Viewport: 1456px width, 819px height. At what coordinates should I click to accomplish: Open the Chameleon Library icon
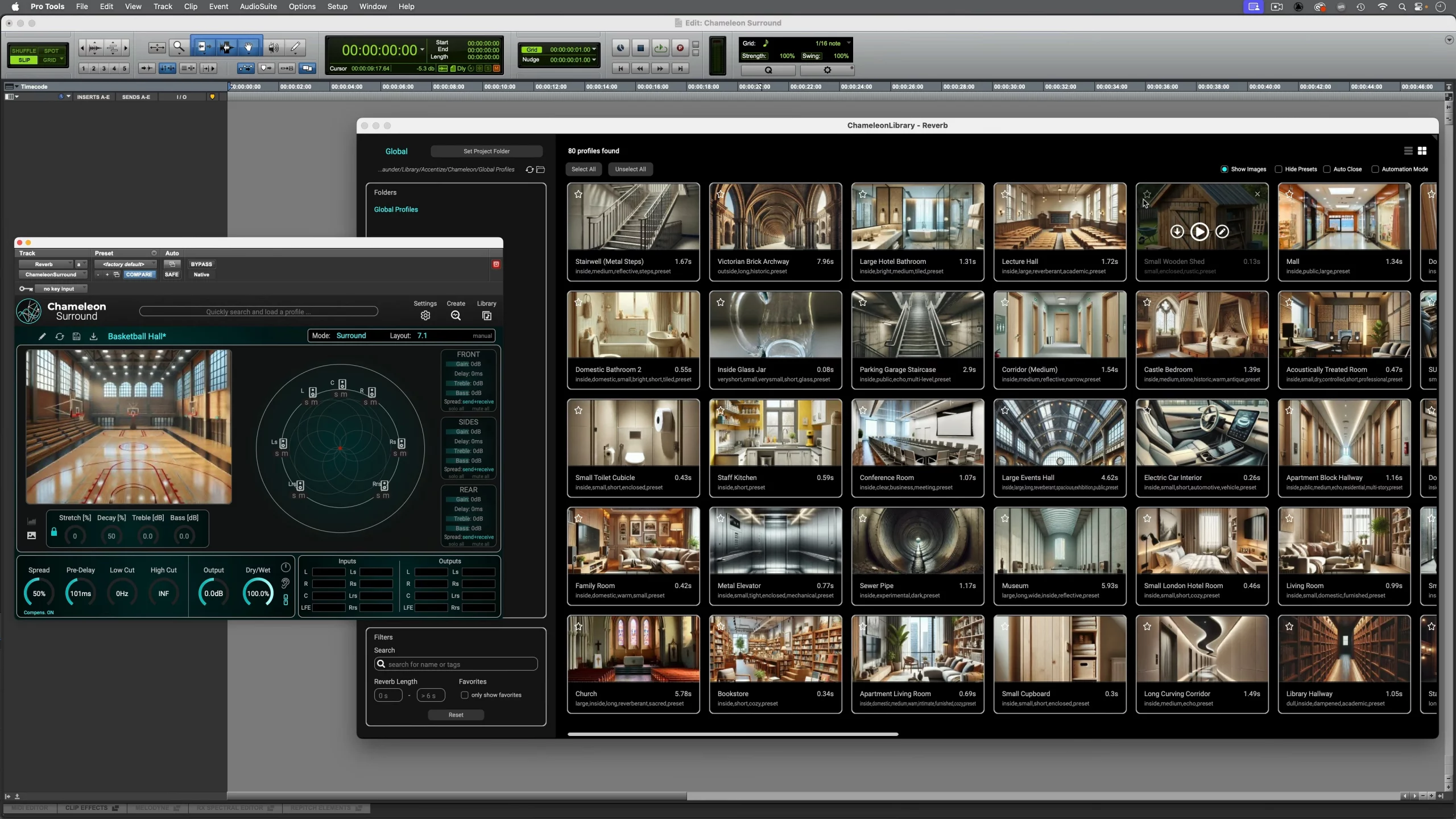[486, 316]
